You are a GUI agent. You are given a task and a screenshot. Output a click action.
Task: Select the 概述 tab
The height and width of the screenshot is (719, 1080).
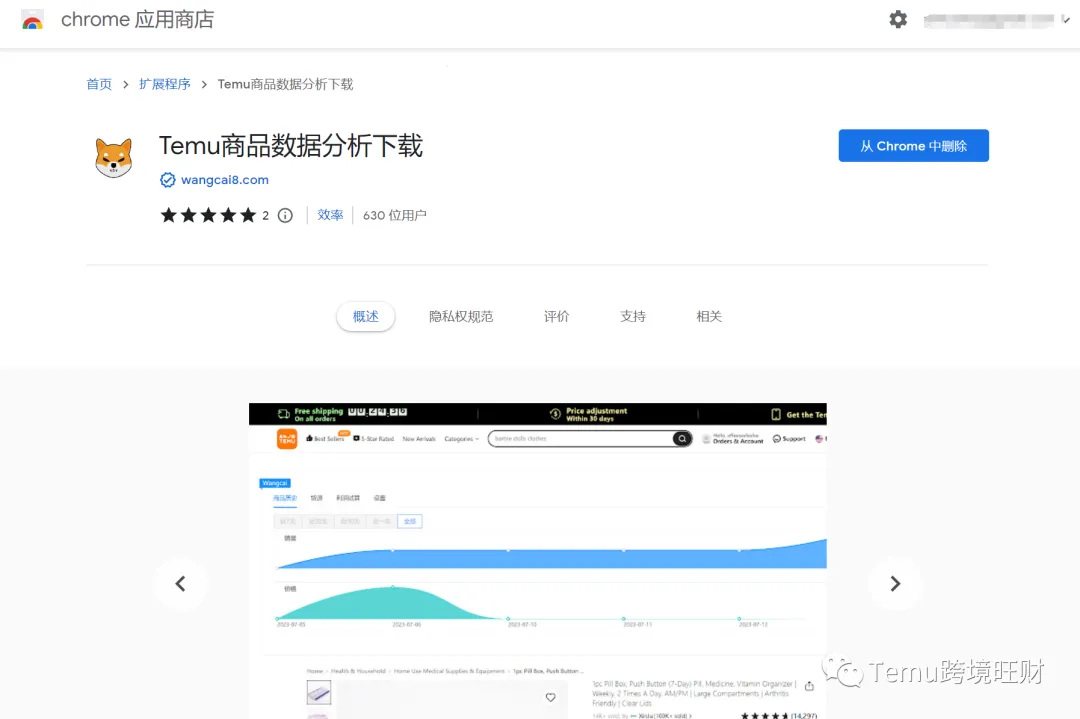coord(366,316)
